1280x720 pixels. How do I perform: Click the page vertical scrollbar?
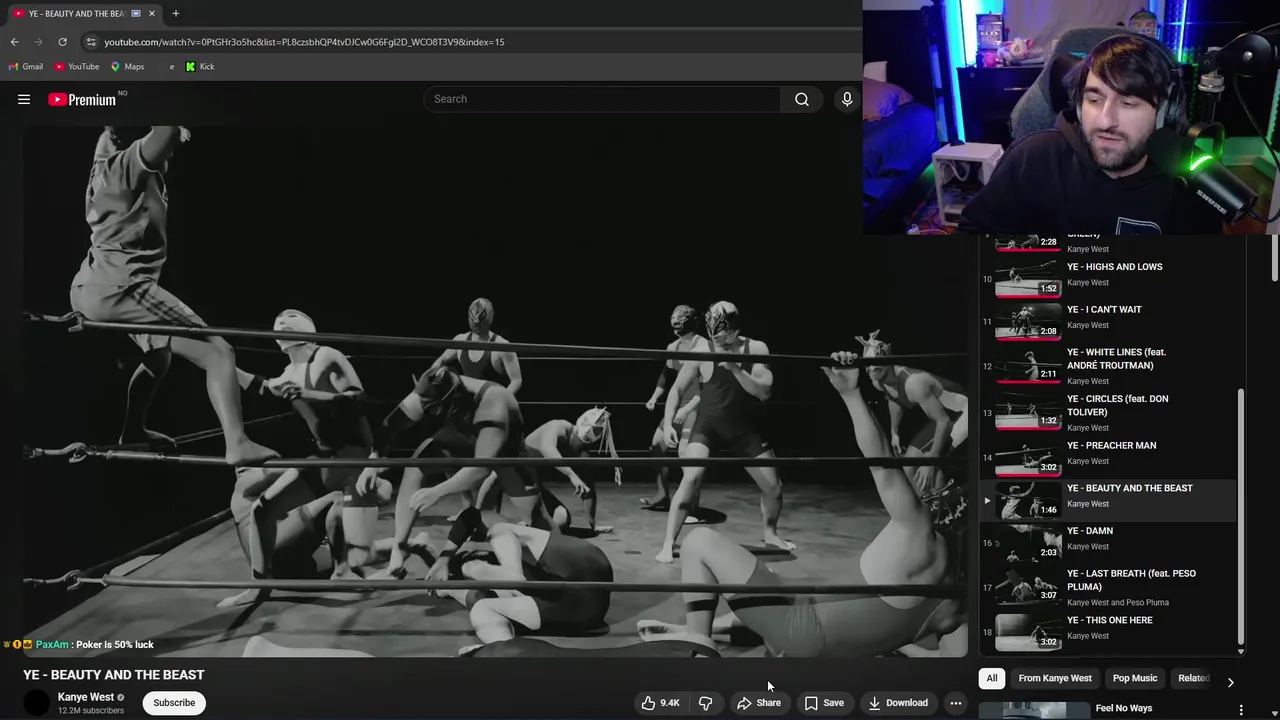click(x=1275, y=258)
